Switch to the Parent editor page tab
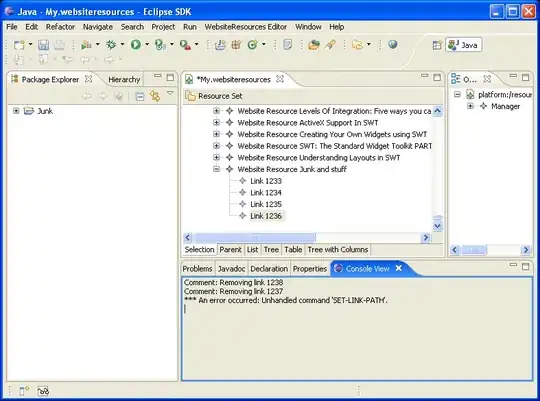540x401 pixels. [230, 249]
